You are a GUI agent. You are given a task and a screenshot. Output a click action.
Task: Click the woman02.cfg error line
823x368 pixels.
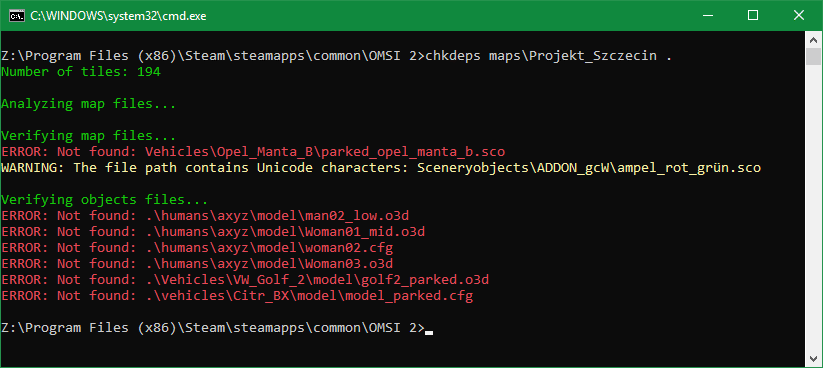[x=197, y=248]
